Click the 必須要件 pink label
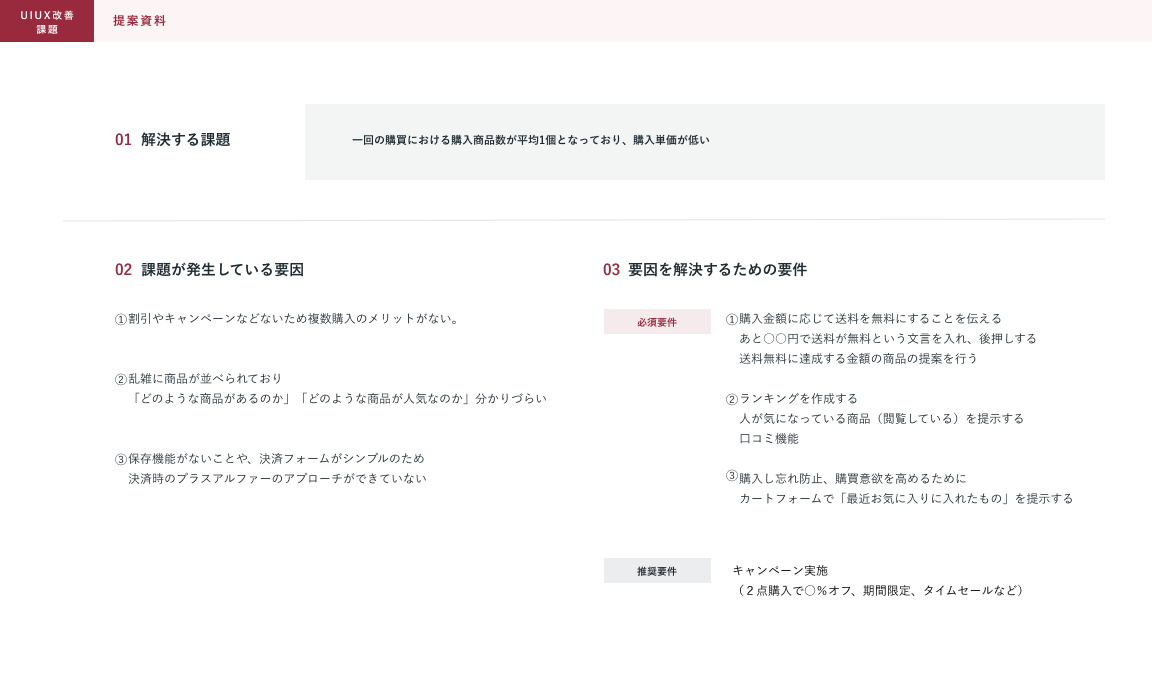Screen dimensions: 1152x700 pos(657,322)
